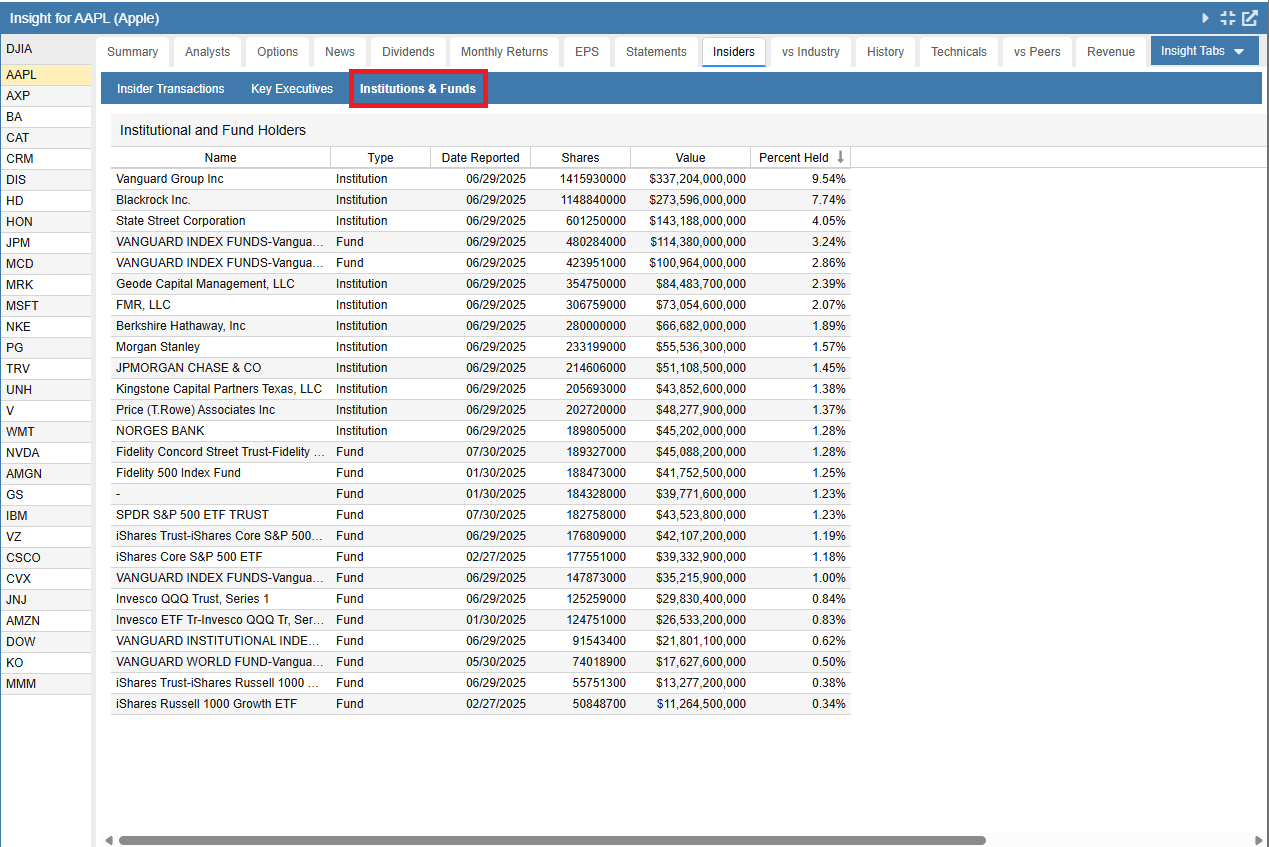Click State Street Corporation name cell

[x=220, y=221]
